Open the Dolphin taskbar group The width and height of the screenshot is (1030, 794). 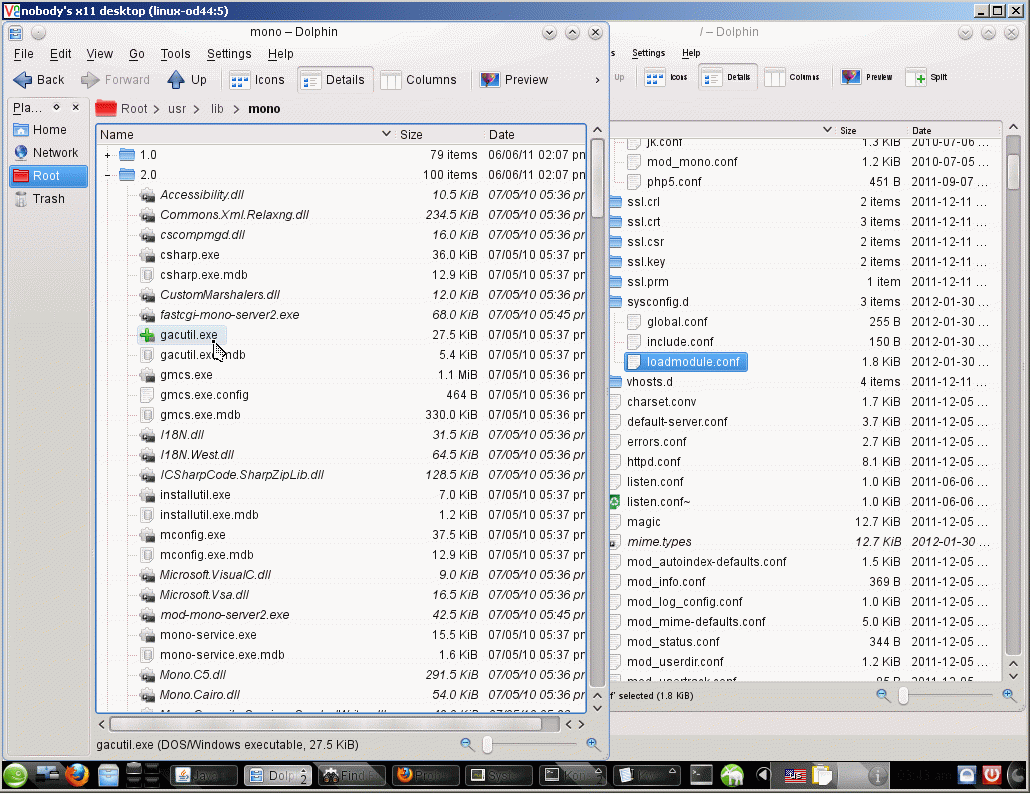[x=279, y=776]
